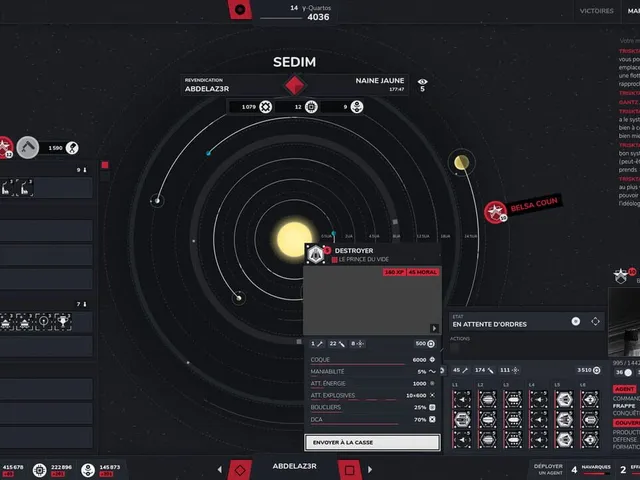Image resolution: width=640 pixels, height=480 pixels.
Task: Click the central yellow star
Action: (294, 239)
